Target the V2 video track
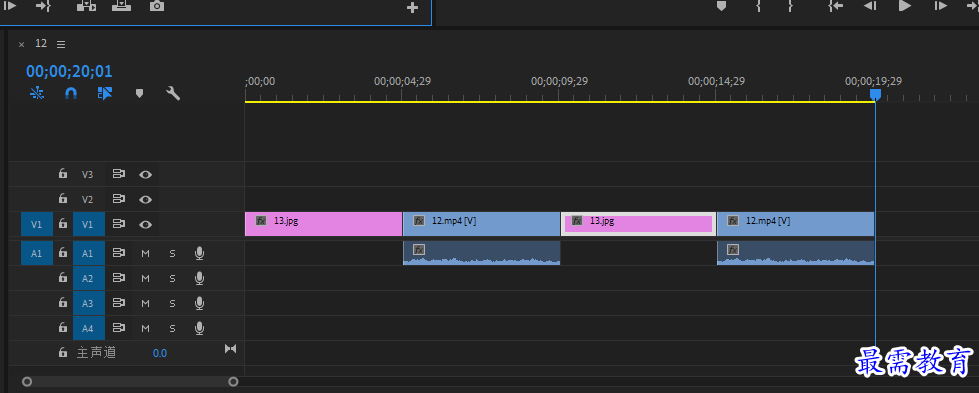 pyautogui.click(x=87, y=199)
